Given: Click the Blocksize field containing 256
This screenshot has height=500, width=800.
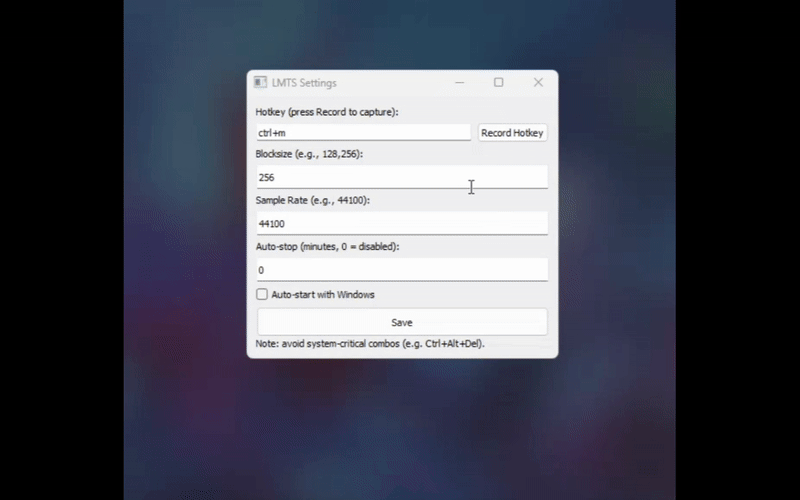Looking at the screenshot, I should (402, 177).
